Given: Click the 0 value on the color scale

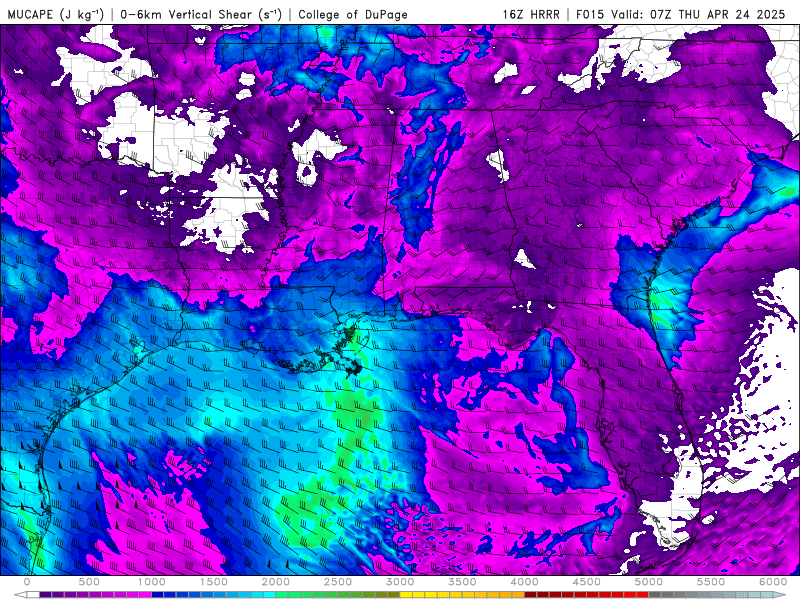Looking at the screenshot, I should pos(27,582).
